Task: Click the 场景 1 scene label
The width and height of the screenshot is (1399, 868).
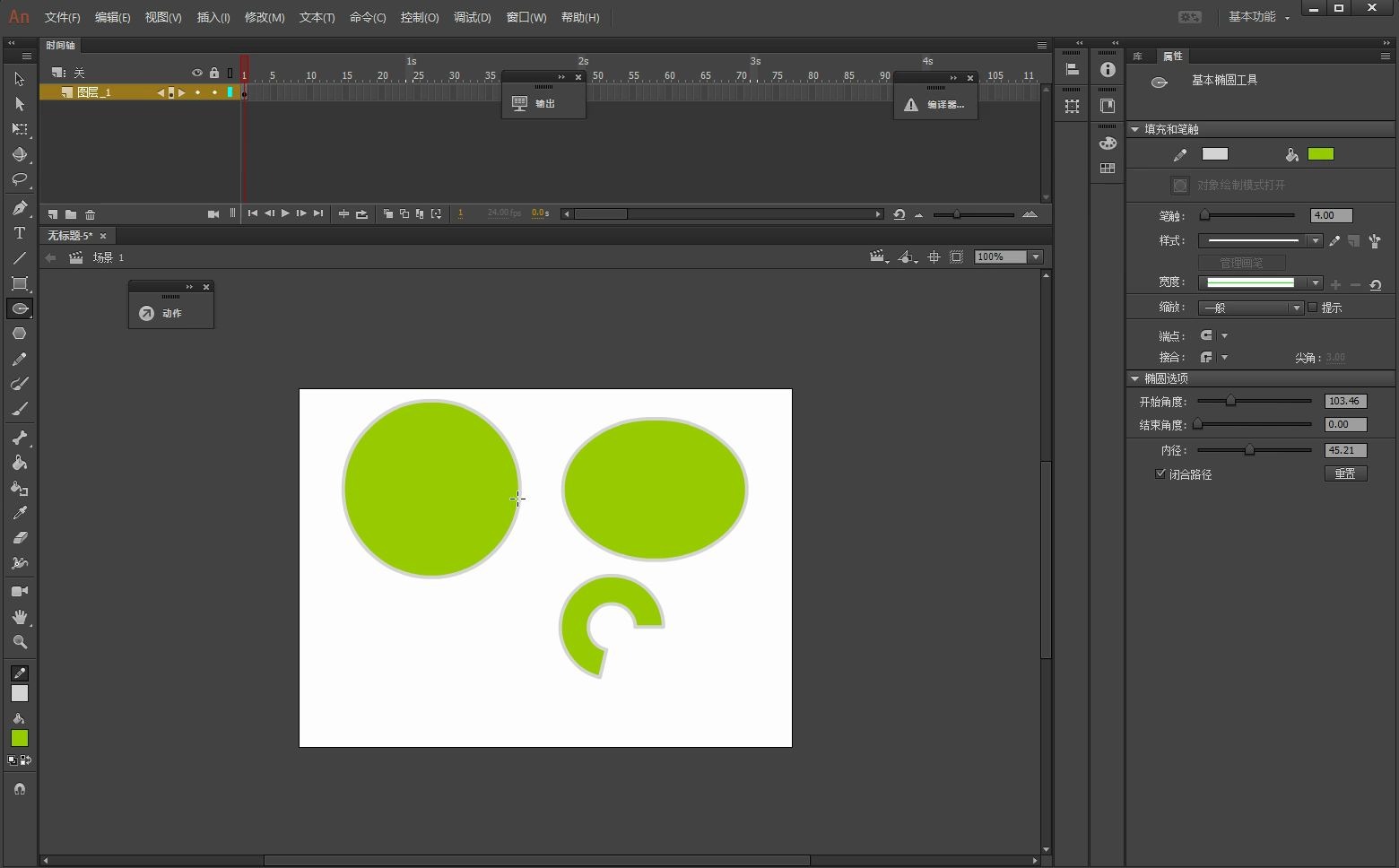Action: (108, 257)
